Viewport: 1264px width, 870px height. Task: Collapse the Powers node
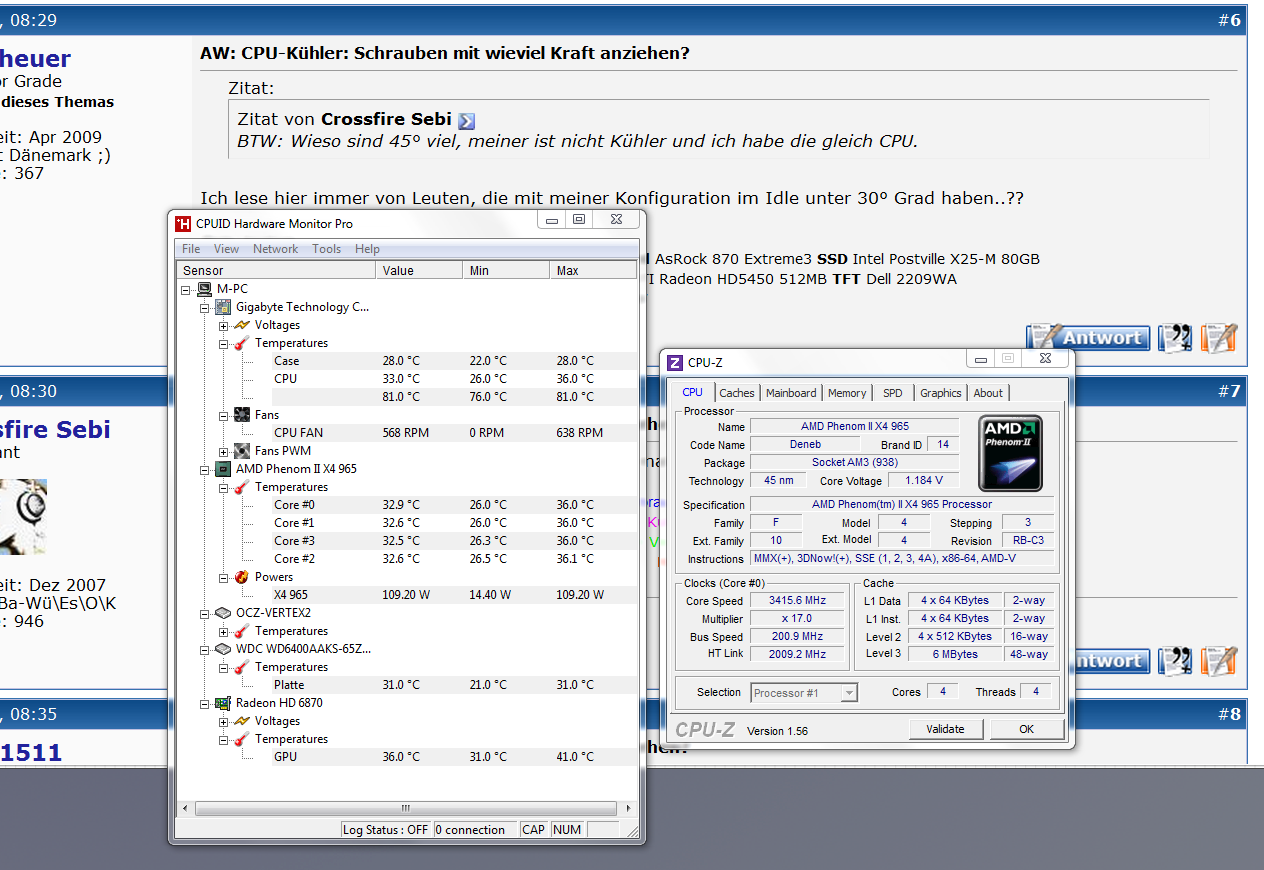[x=224, y=577]
